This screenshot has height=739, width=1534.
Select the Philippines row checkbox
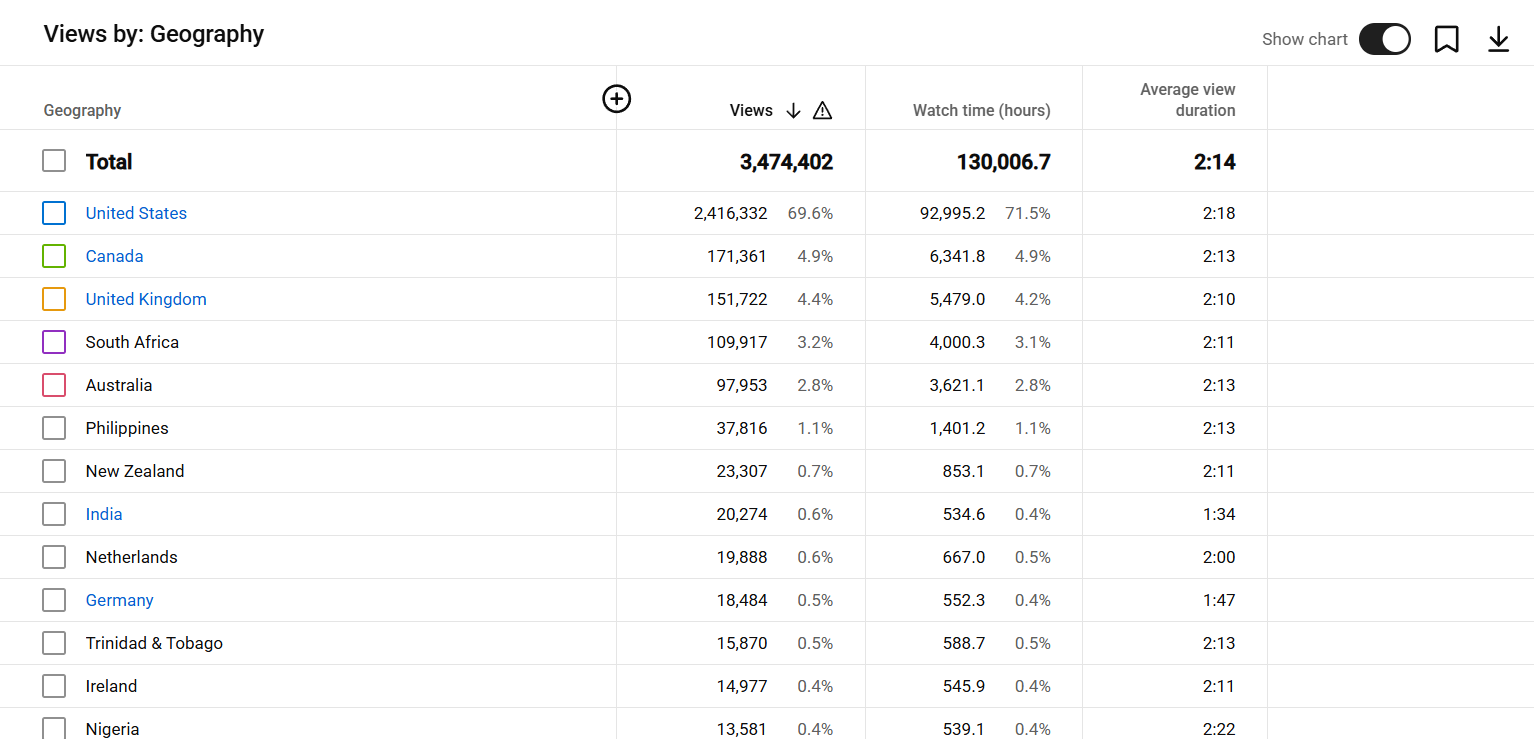[x=54, y=428]
